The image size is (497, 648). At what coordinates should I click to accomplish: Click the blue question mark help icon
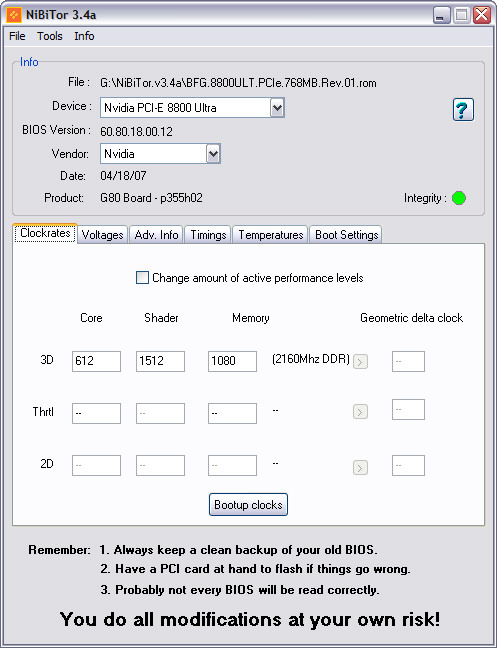tap(463, 110)
